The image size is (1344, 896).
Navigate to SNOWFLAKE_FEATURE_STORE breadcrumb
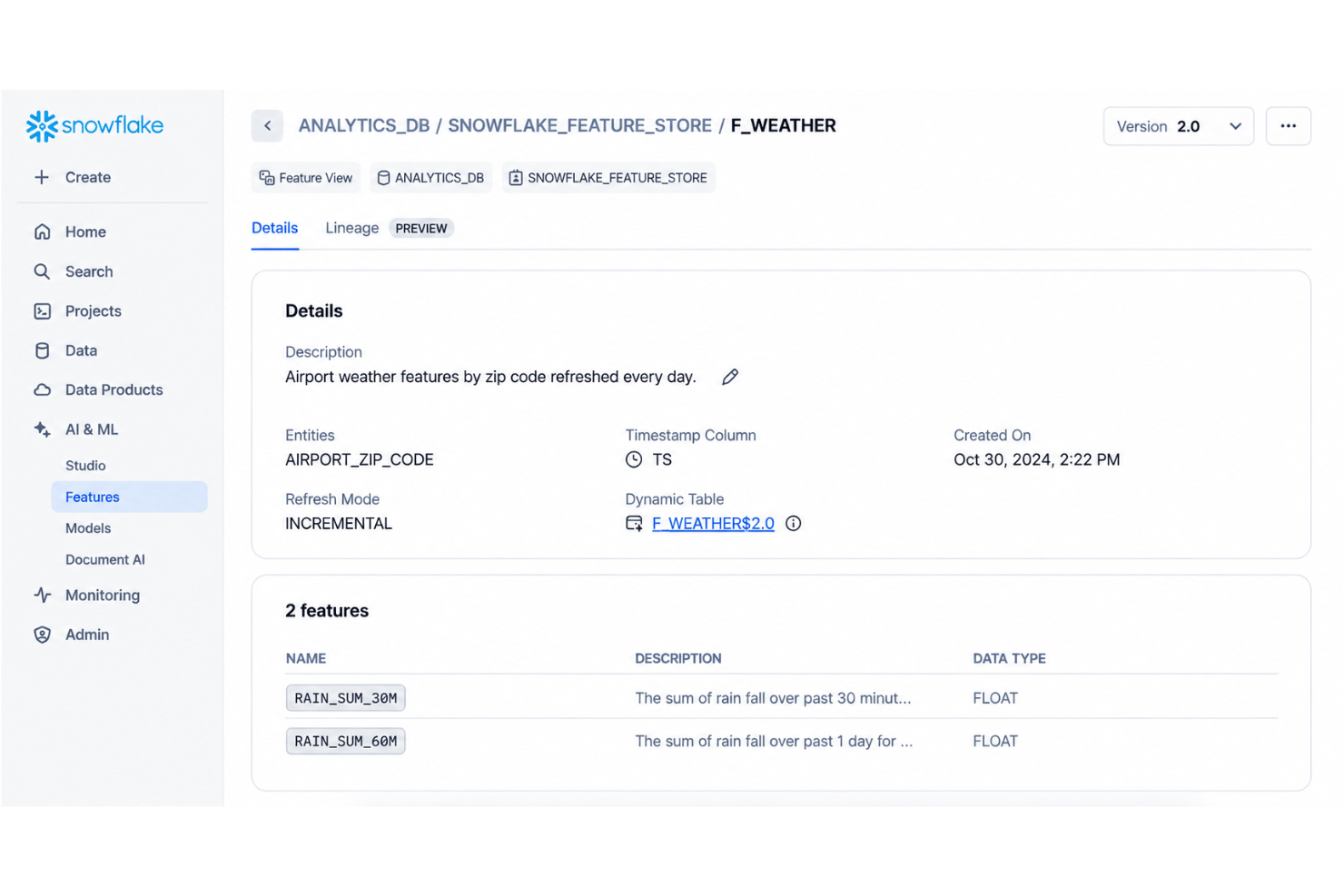pos(579,126)
